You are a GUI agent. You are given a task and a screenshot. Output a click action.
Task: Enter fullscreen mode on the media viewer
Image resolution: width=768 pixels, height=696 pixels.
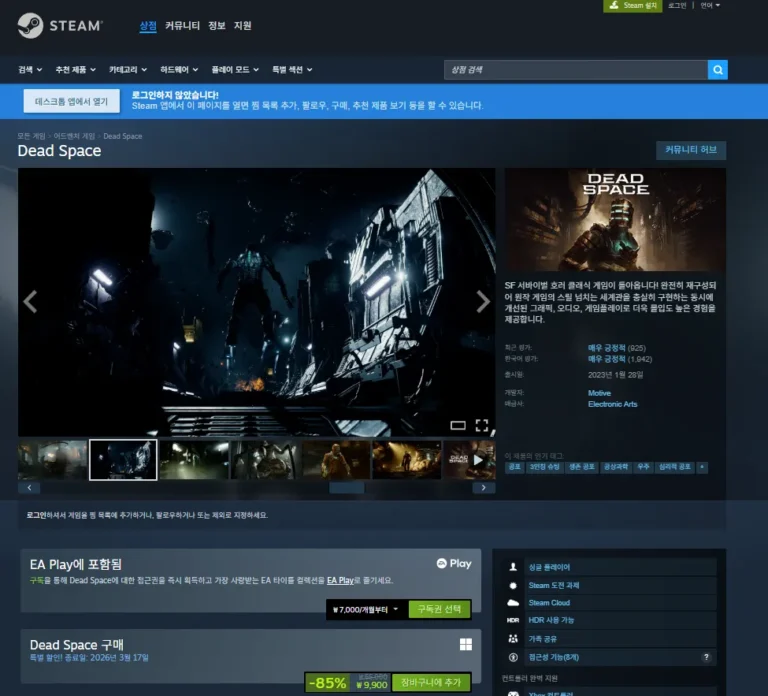(x=482, y=425)
